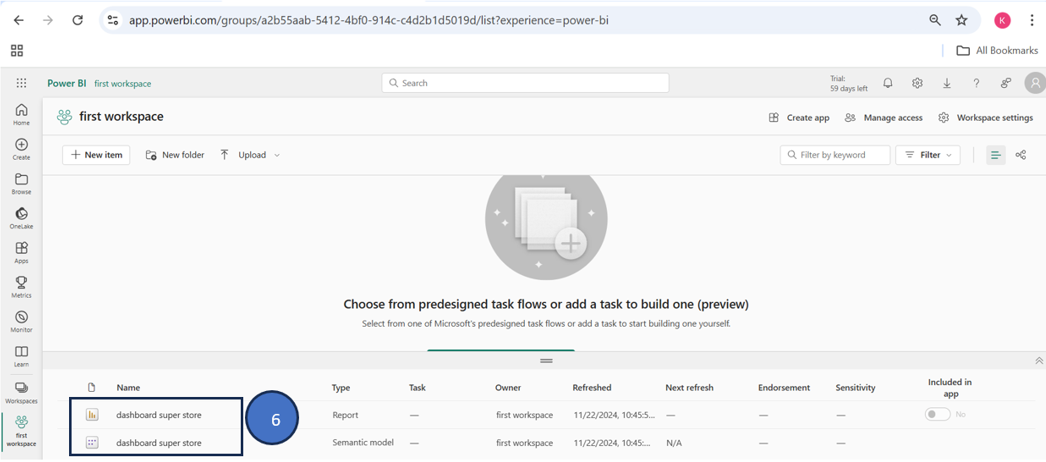
Task: Click the app launcher grid icon
Action: (x=21, y=84)
